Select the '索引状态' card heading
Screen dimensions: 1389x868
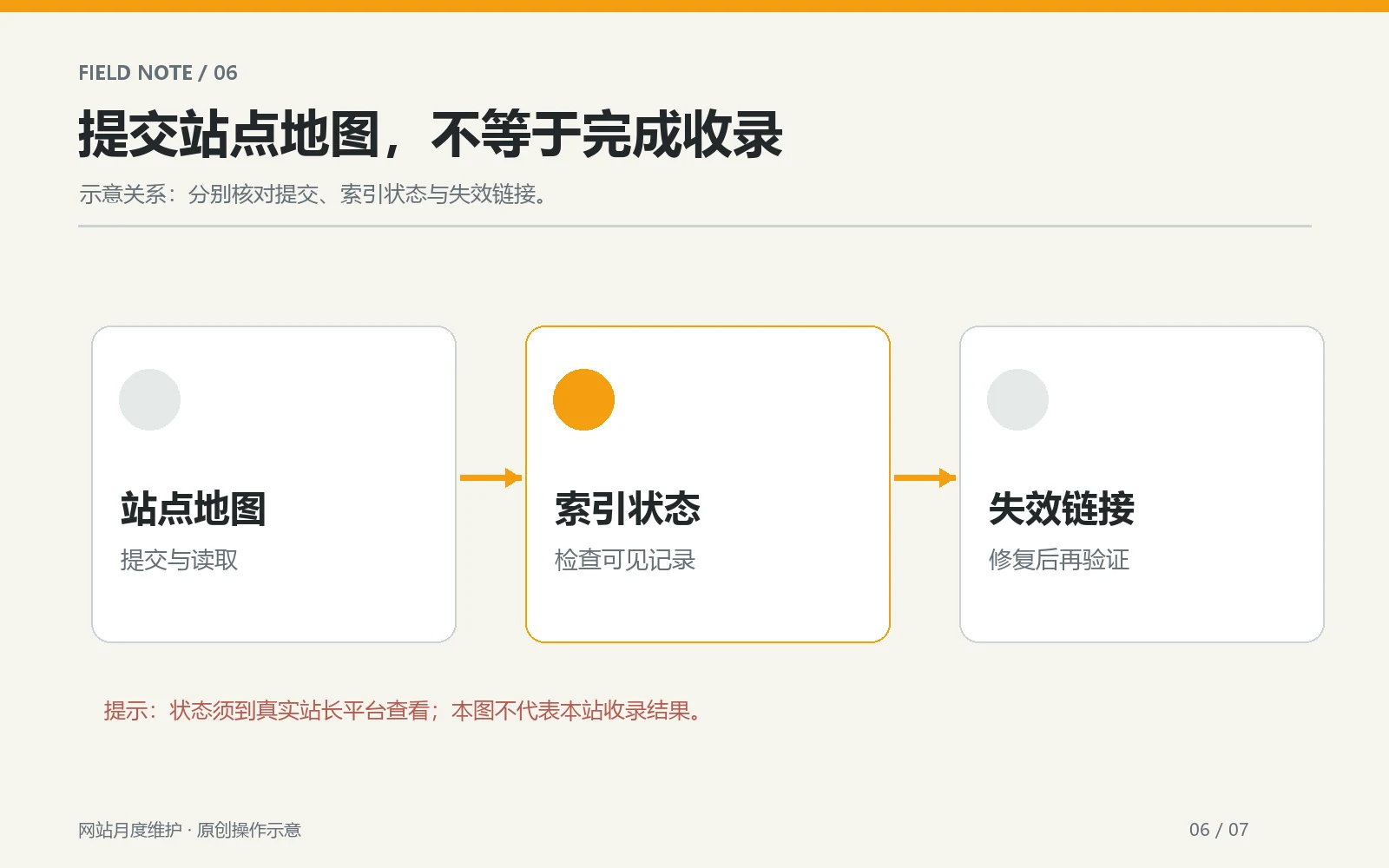(627, 509)
